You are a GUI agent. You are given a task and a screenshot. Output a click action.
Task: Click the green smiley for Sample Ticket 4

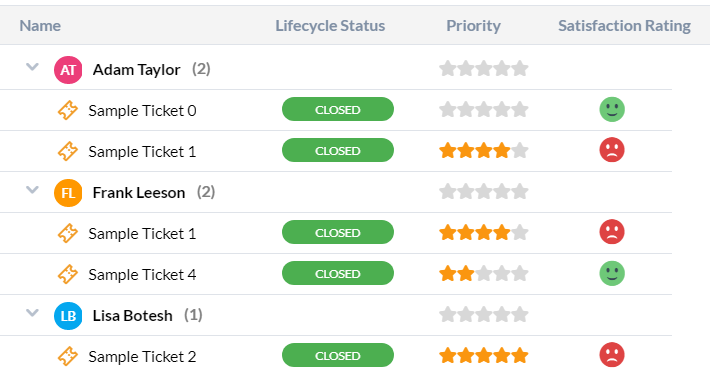coord(612,273)
